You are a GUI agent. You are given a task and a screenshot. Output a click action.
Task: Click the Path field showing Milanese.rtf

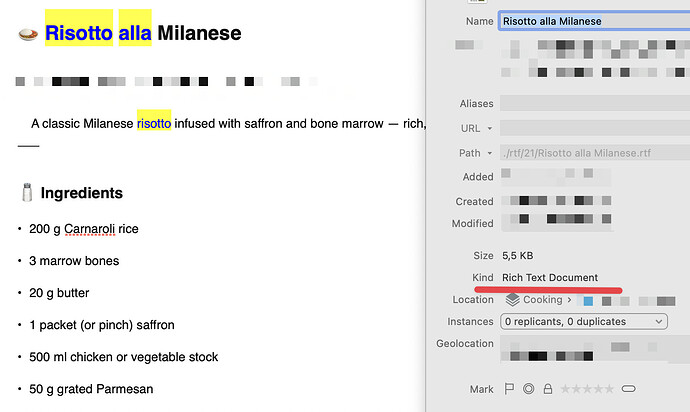[592, 153]
